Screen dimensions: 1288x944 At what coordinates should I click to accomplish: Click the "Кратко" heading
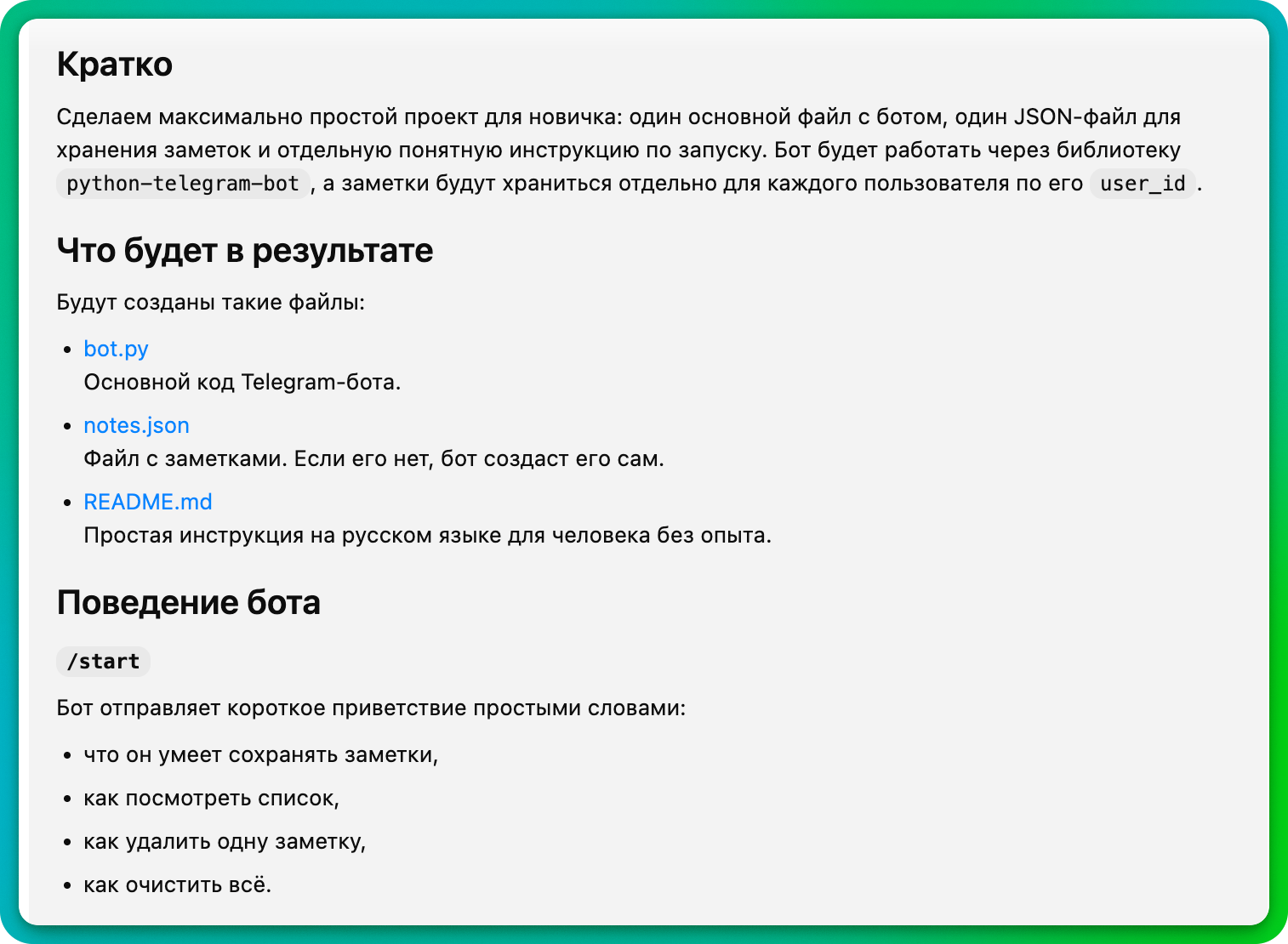point(115,65)
